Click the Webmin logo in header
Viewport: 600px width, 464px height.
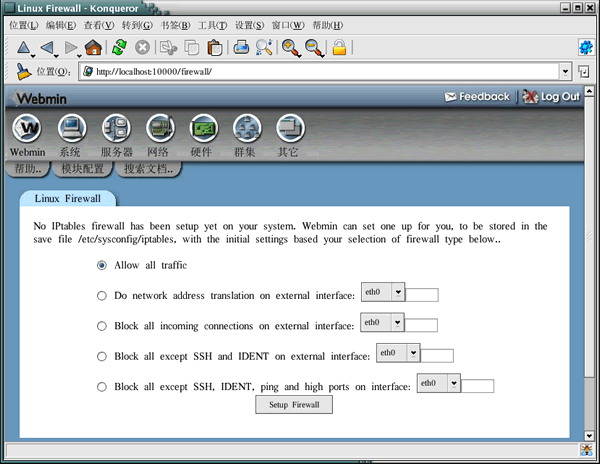(39, 99)
